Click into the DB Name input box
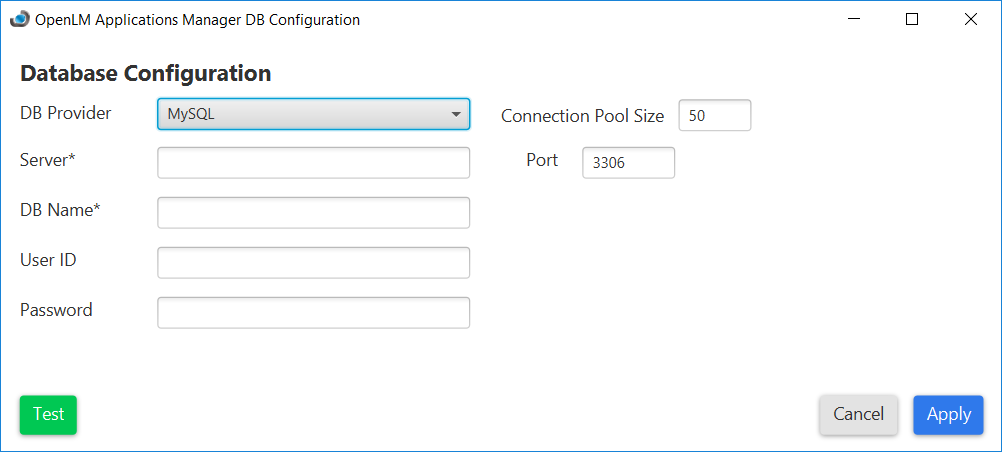 point(313,212)
